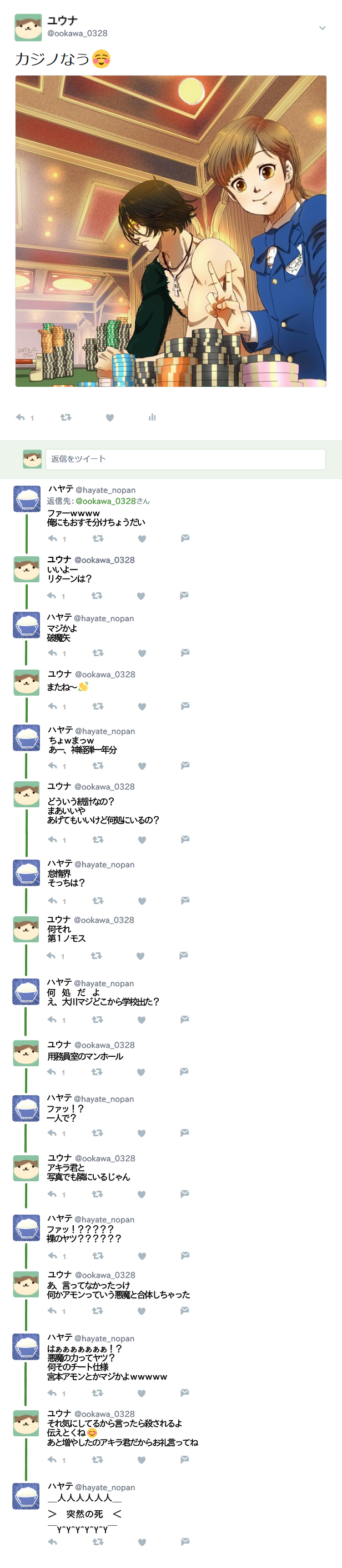Click the @ookawa_0328 link in 返信先 line
The height and width of the screenshot is (1568, 342).
105,501
